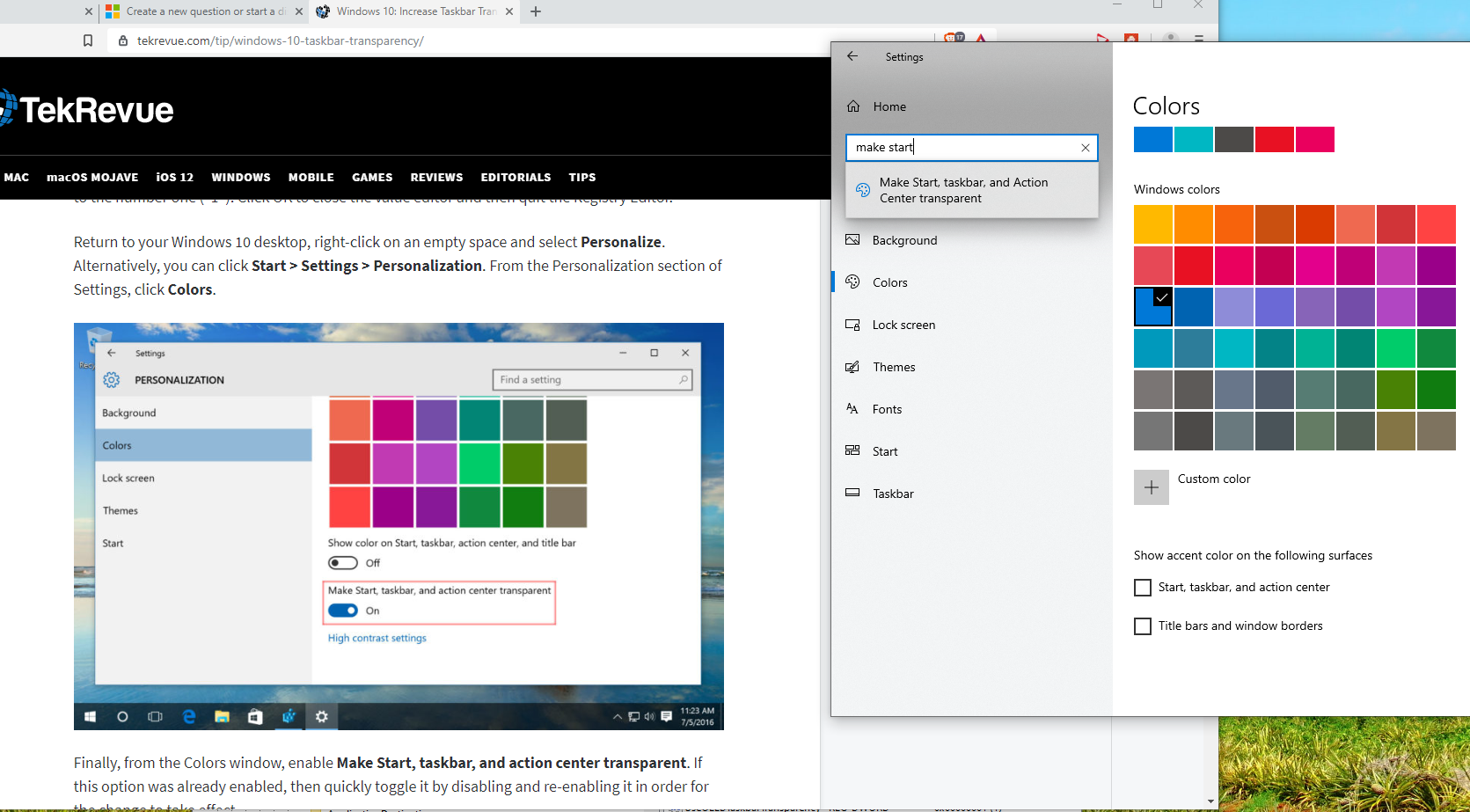
Task: Open iOS 12 menu item
Action: click(x=175, y=177)
